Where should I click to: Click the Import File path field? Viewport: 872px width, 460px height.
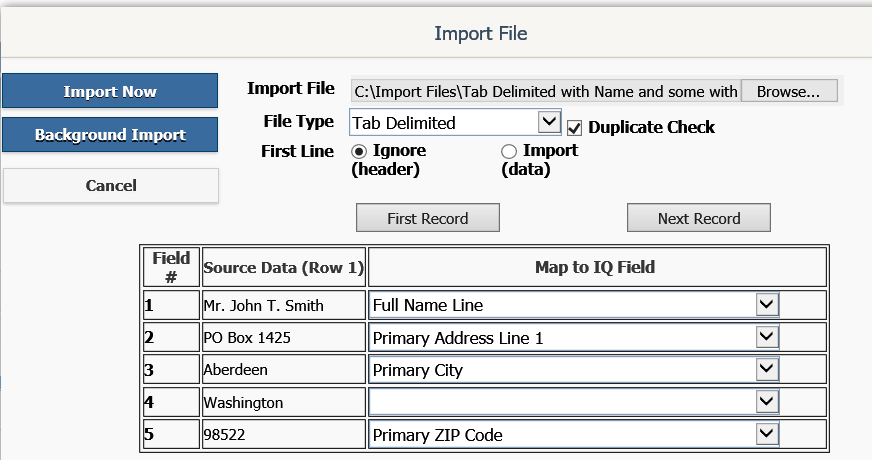(x=545, y=91)
